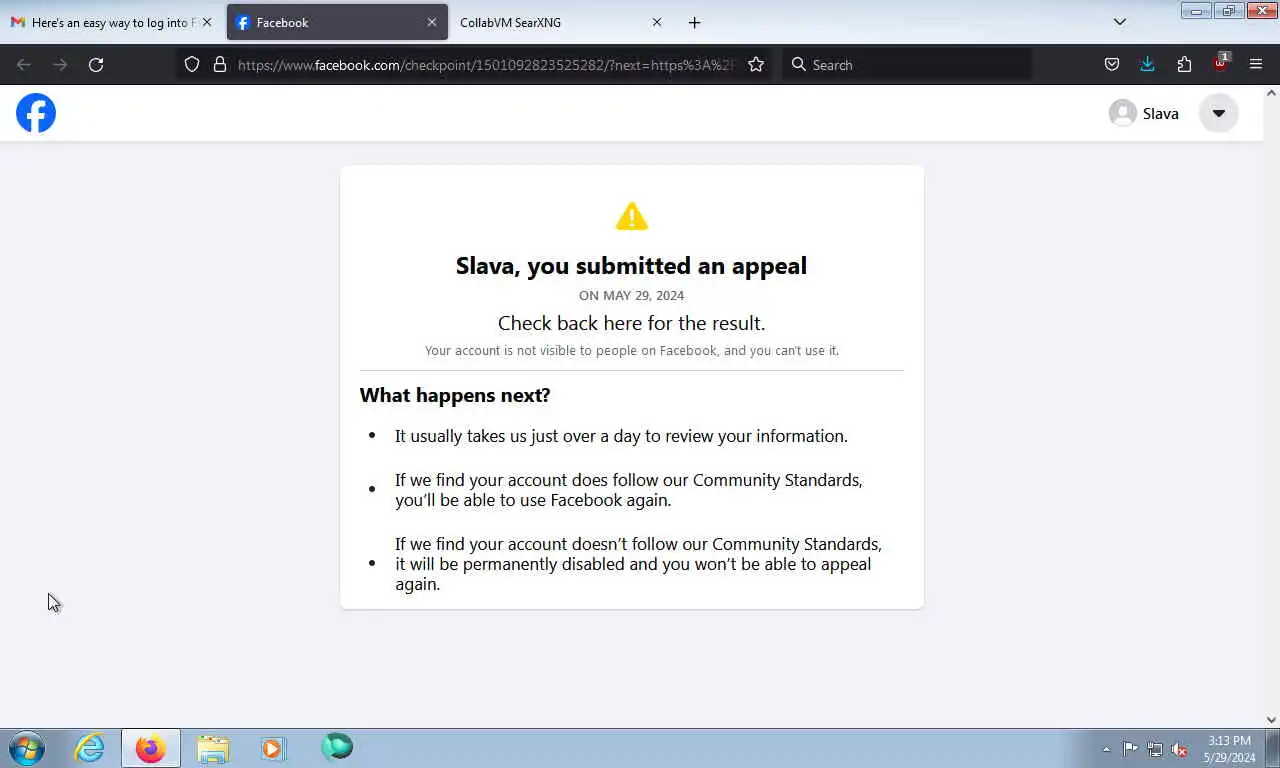Open the green globe taskbar application
Image resolution: width=1280 pixels, height=768 pixels.
point(337,747)
